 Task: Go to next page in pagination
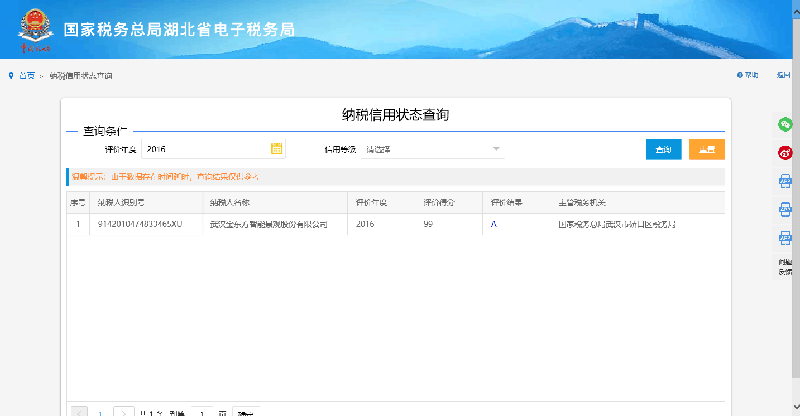[122, 411]
